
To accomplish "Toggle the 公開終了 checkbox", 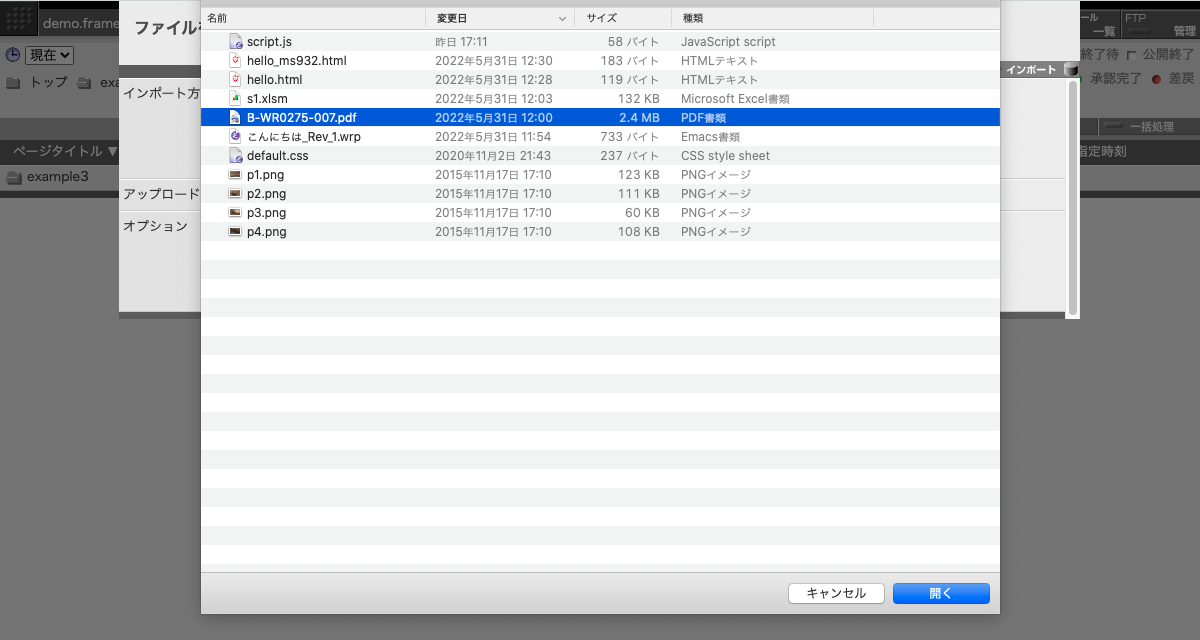I will 1132,55.
